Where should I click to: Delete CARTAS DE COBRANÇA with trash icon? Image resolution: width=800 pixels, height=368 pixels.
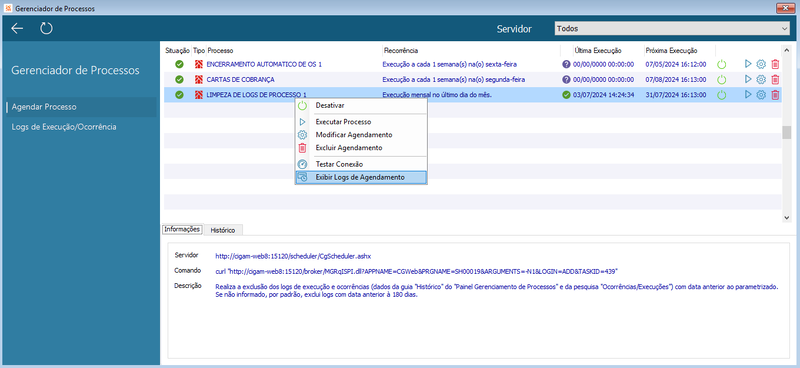tap(775, 80)
